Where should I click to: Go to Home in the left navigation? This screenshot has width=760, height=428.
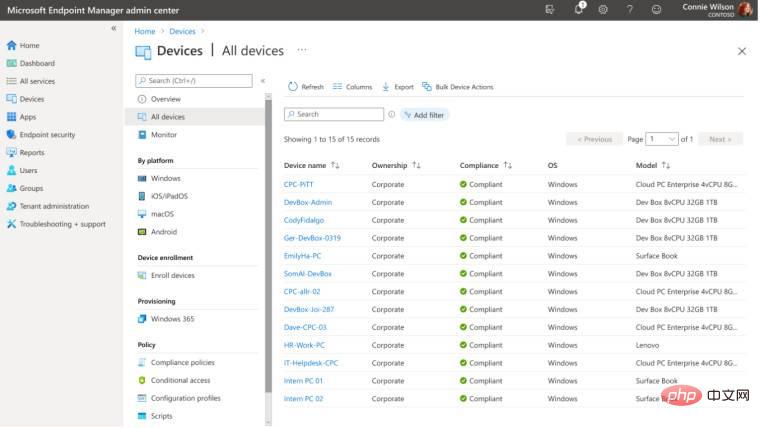pyautogui.click(x=30, y=46)
